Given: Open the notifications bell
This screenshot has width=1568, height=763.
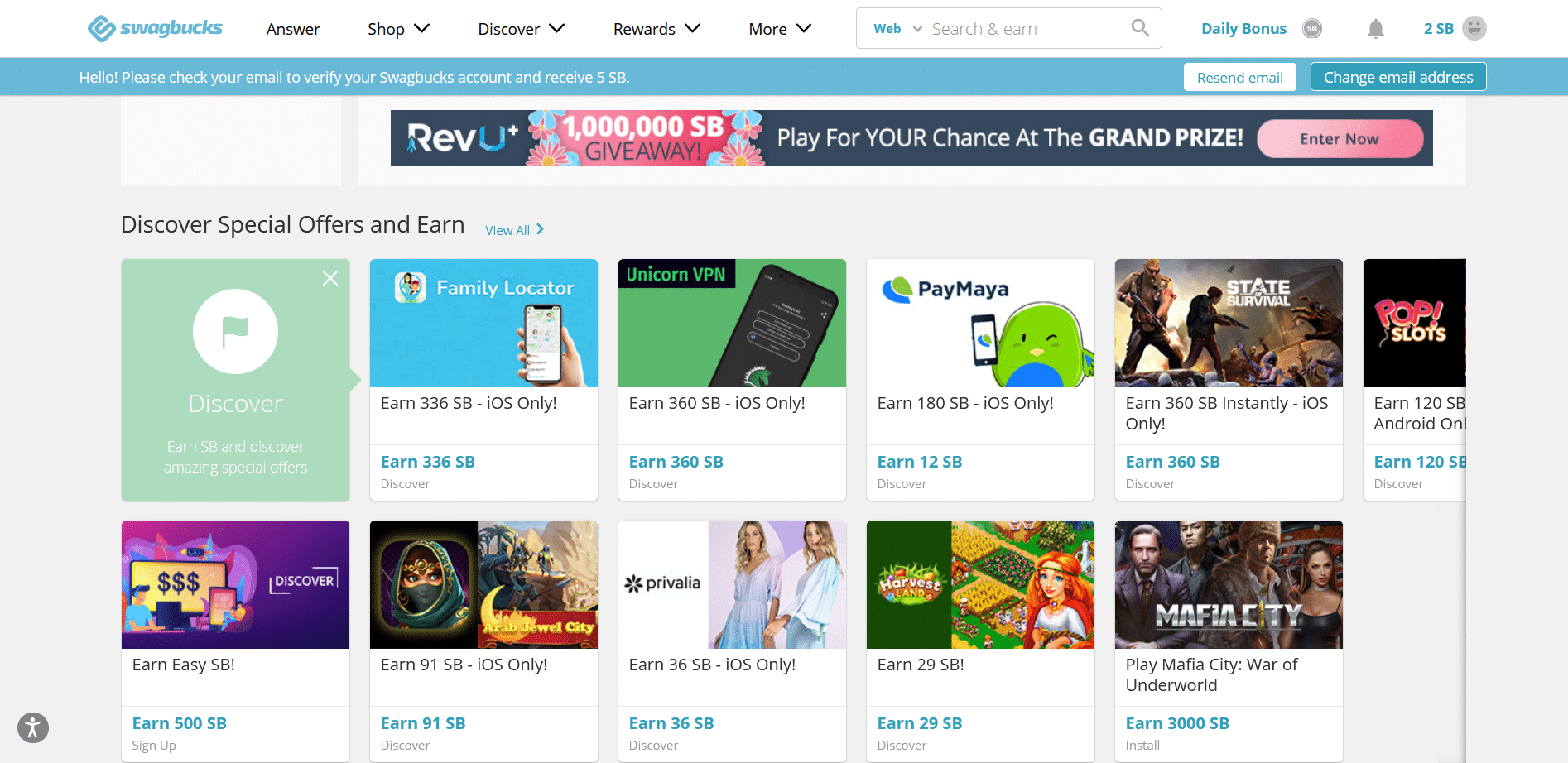Looking at the screenshot, I should point(1375,29).
